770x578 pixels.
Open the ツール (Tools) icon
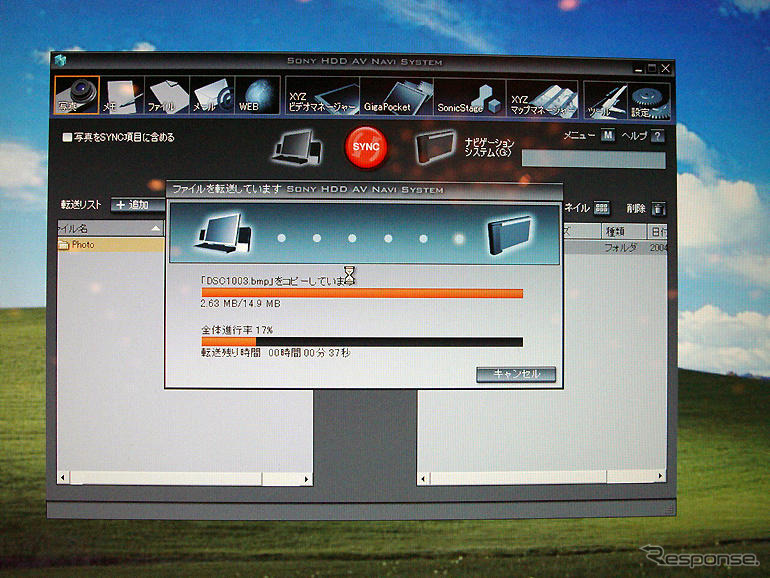coord(606,101)
